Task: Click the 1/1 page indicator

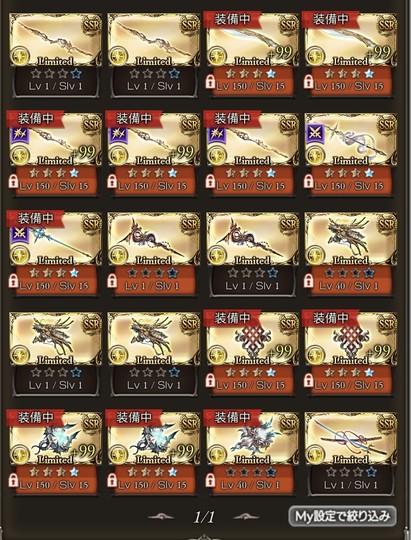Action: pos(204,517)
